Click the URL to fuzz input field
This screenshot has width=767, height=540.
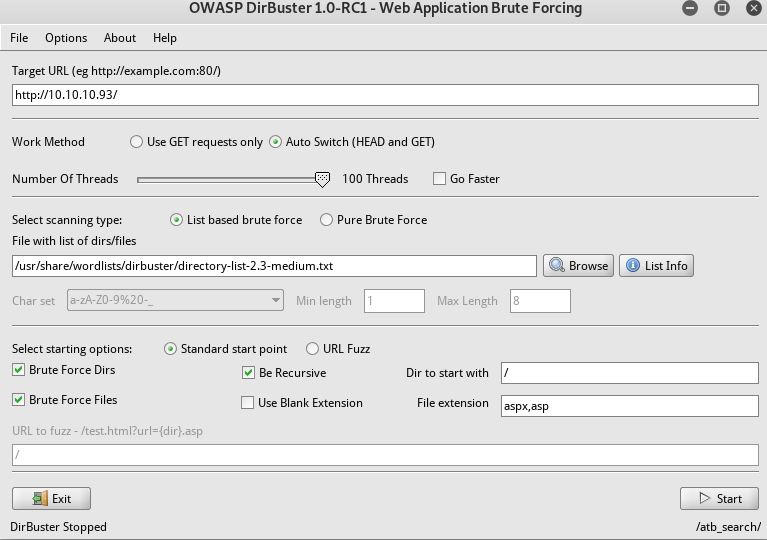(385, 455)
